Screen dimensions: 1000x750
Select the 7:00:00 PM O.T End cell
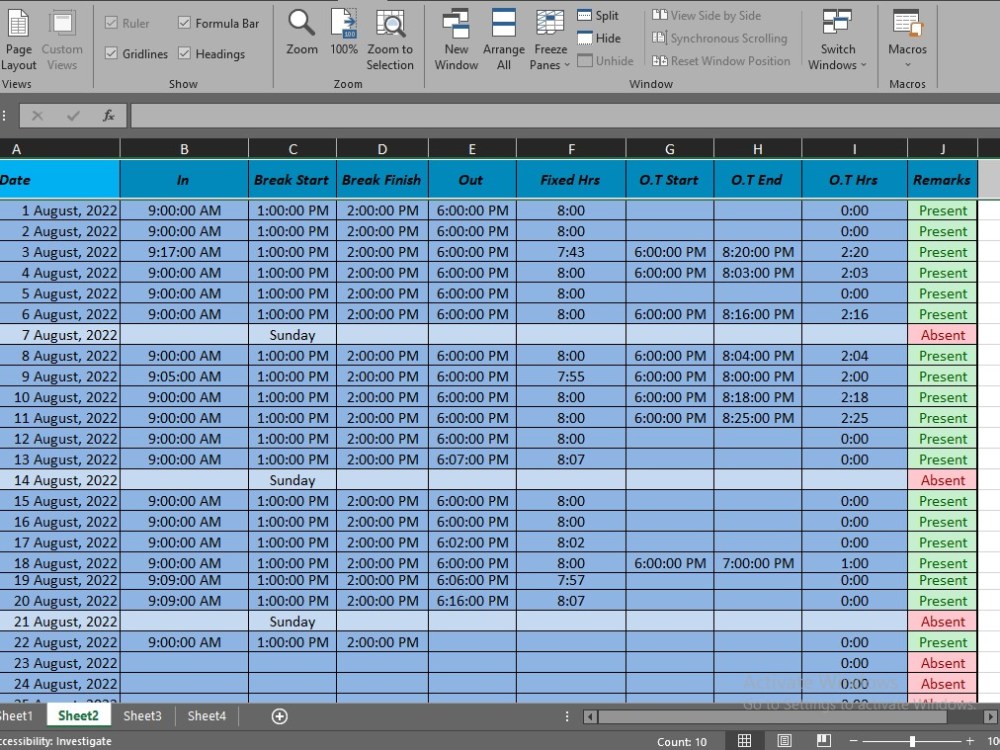[x=758, y=563]
